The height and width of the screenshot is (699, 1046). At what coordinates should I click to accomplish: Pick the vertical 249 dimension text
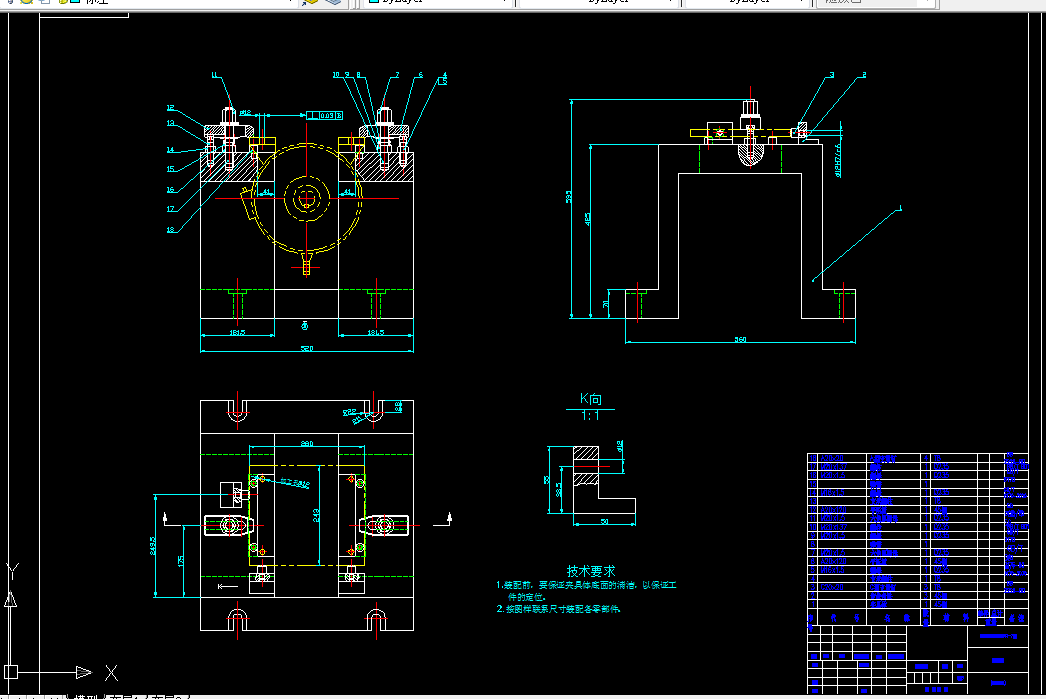pyautogui.click(x=316, y=515)
